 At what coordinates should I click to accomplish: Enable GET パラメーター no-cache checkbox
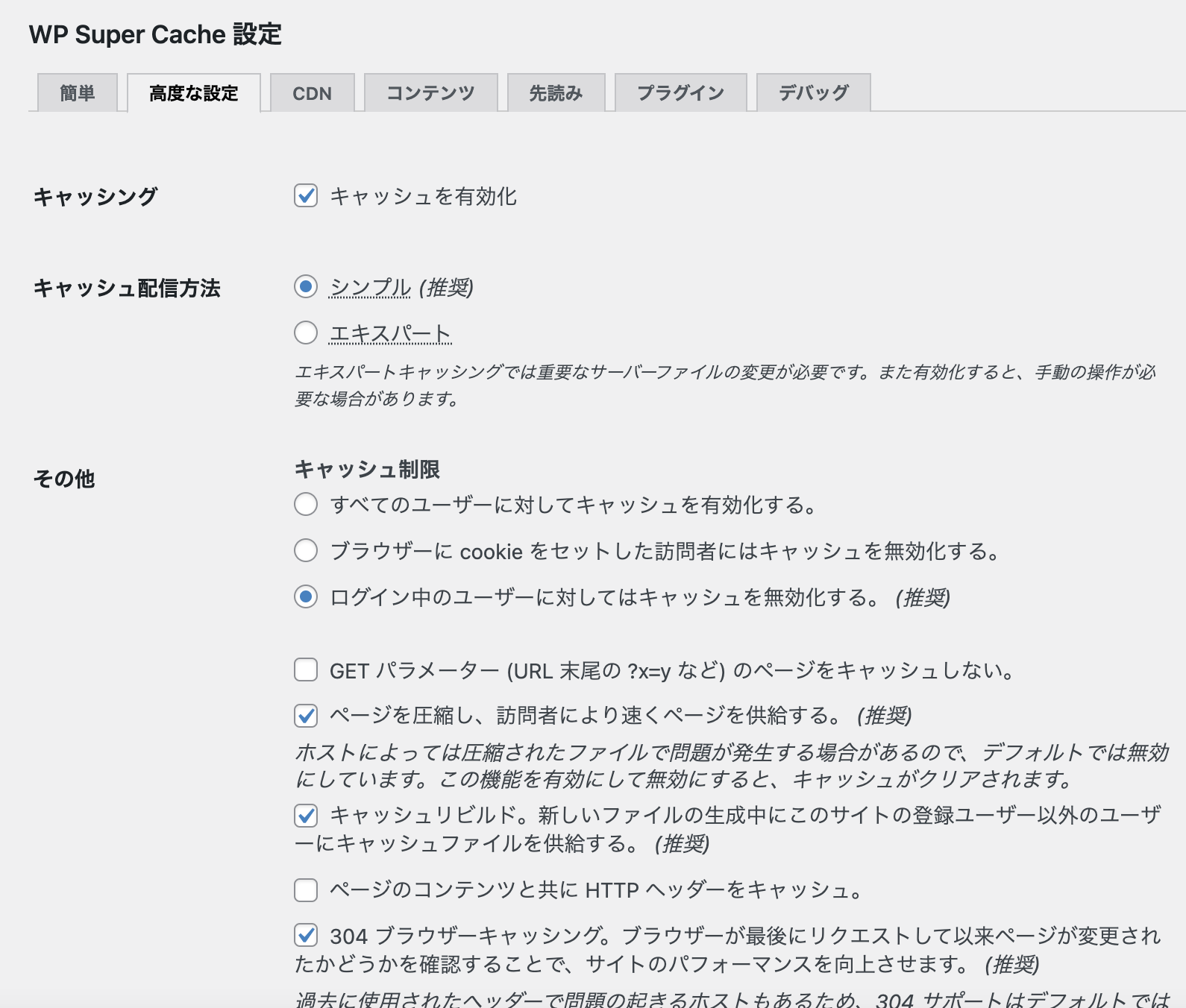[306, 670]
